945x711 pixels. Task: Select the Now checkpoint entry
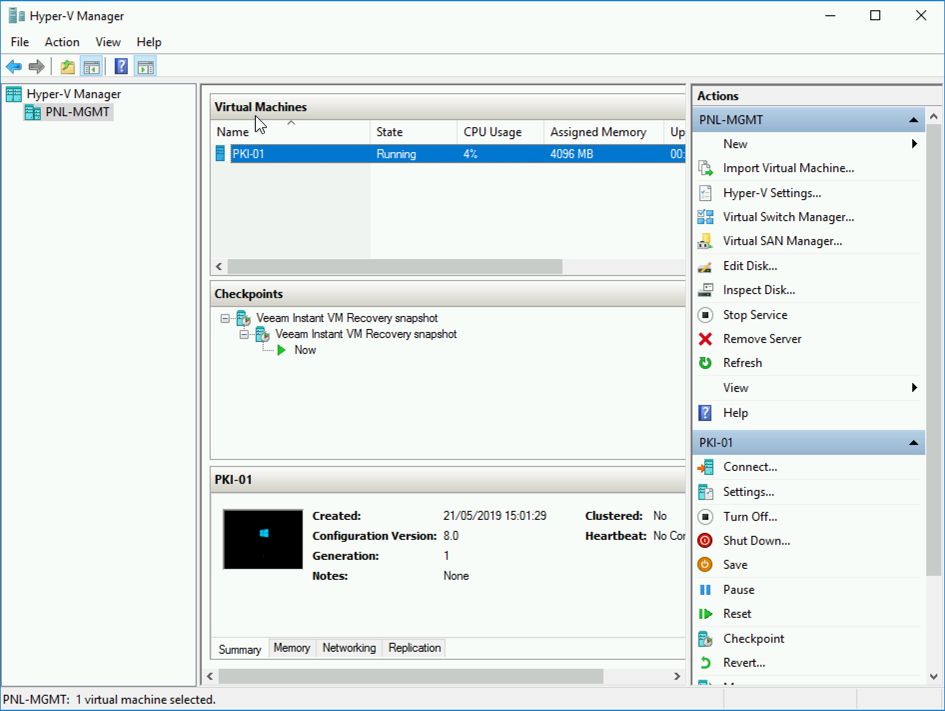(305, 350)
